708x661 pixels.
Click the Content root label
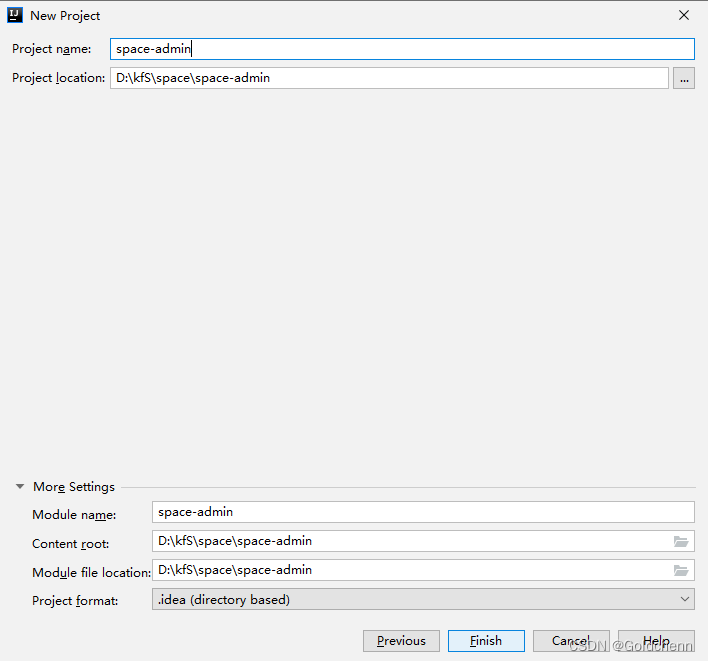70,544
